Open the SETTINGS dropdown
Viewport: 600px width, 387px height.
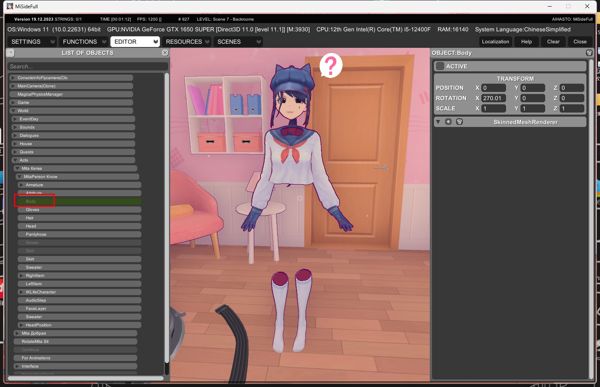tap(32, 41)
